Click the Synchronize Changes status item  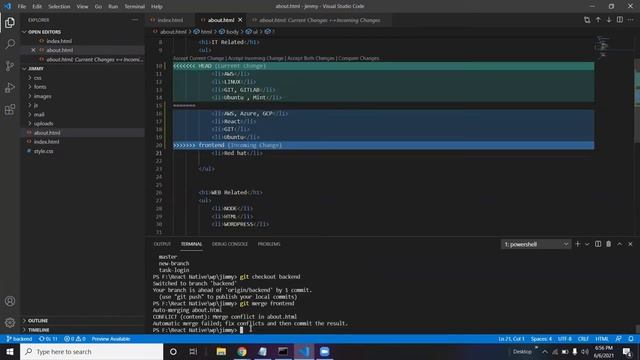click(x=48, y=339)
